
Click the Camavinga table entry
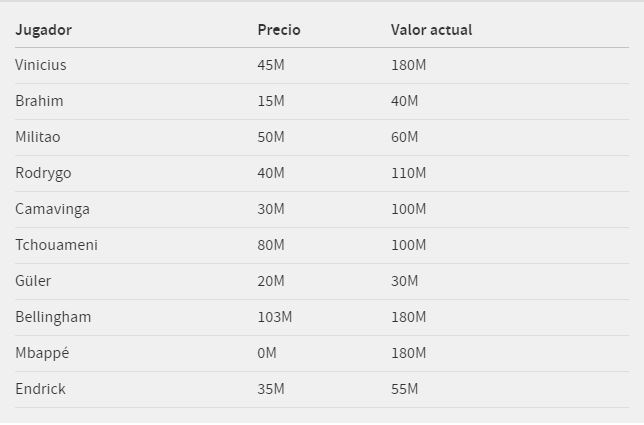tap(52, 210)
